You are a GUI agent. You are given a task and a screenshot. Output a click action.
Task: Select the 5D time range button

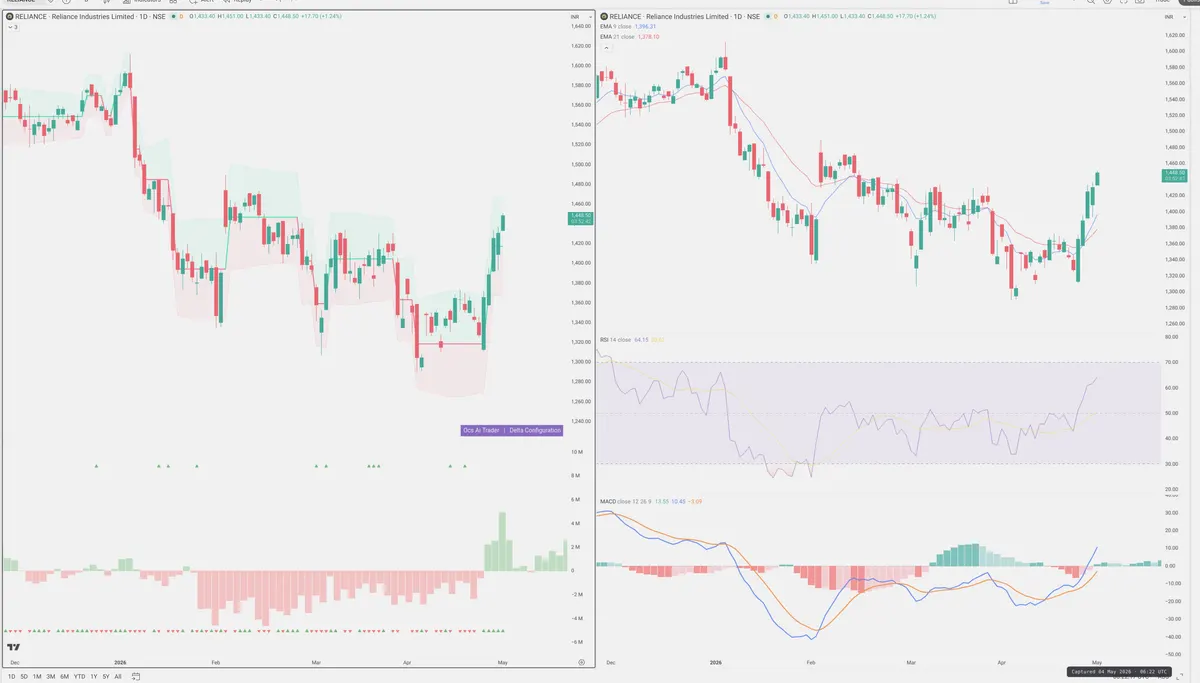pos(24,677)
